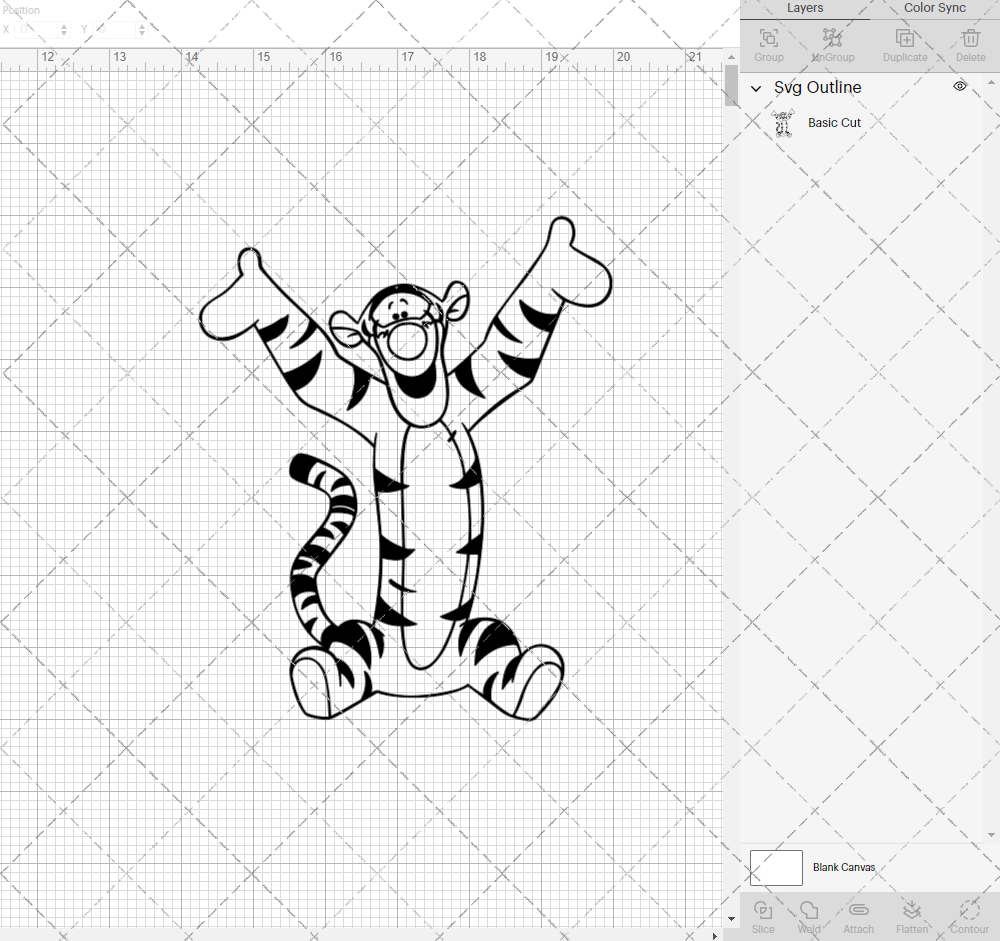
Task: Click the vertical scrollbar of the canvas
Action: 732,85
